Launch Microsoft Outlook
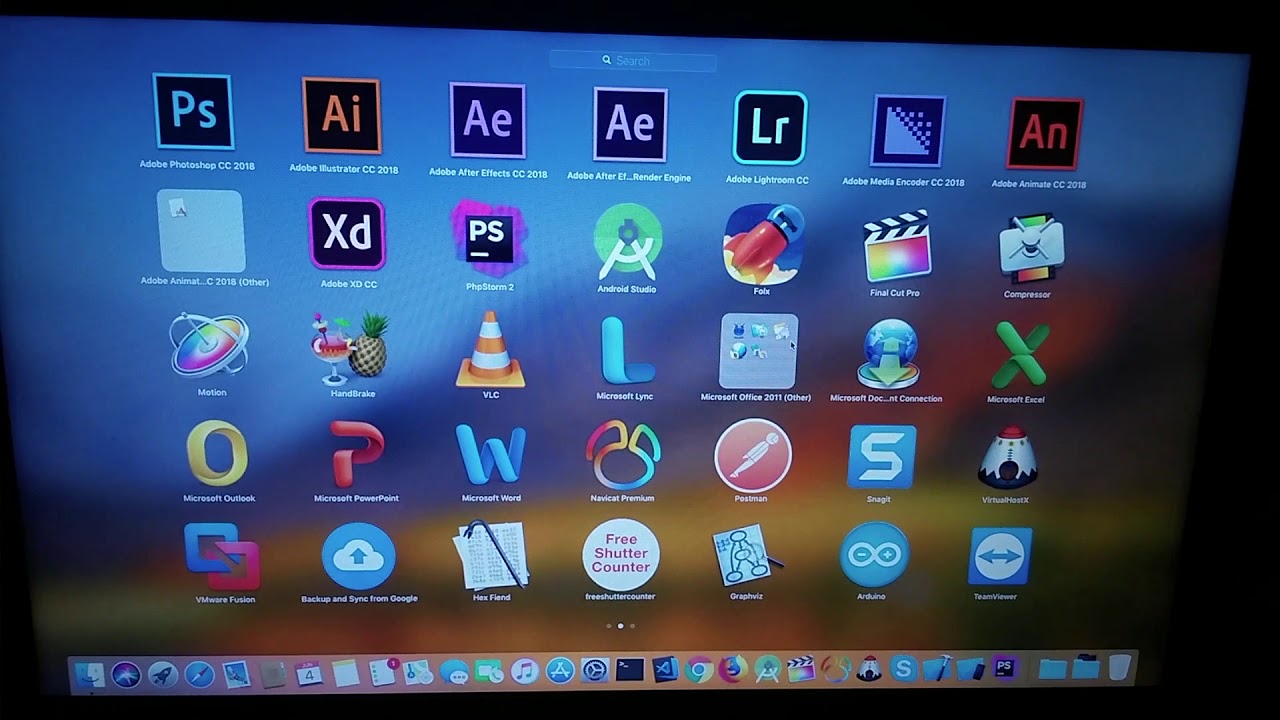This screenshot has height=720, width=1280. tap(217, 453)
